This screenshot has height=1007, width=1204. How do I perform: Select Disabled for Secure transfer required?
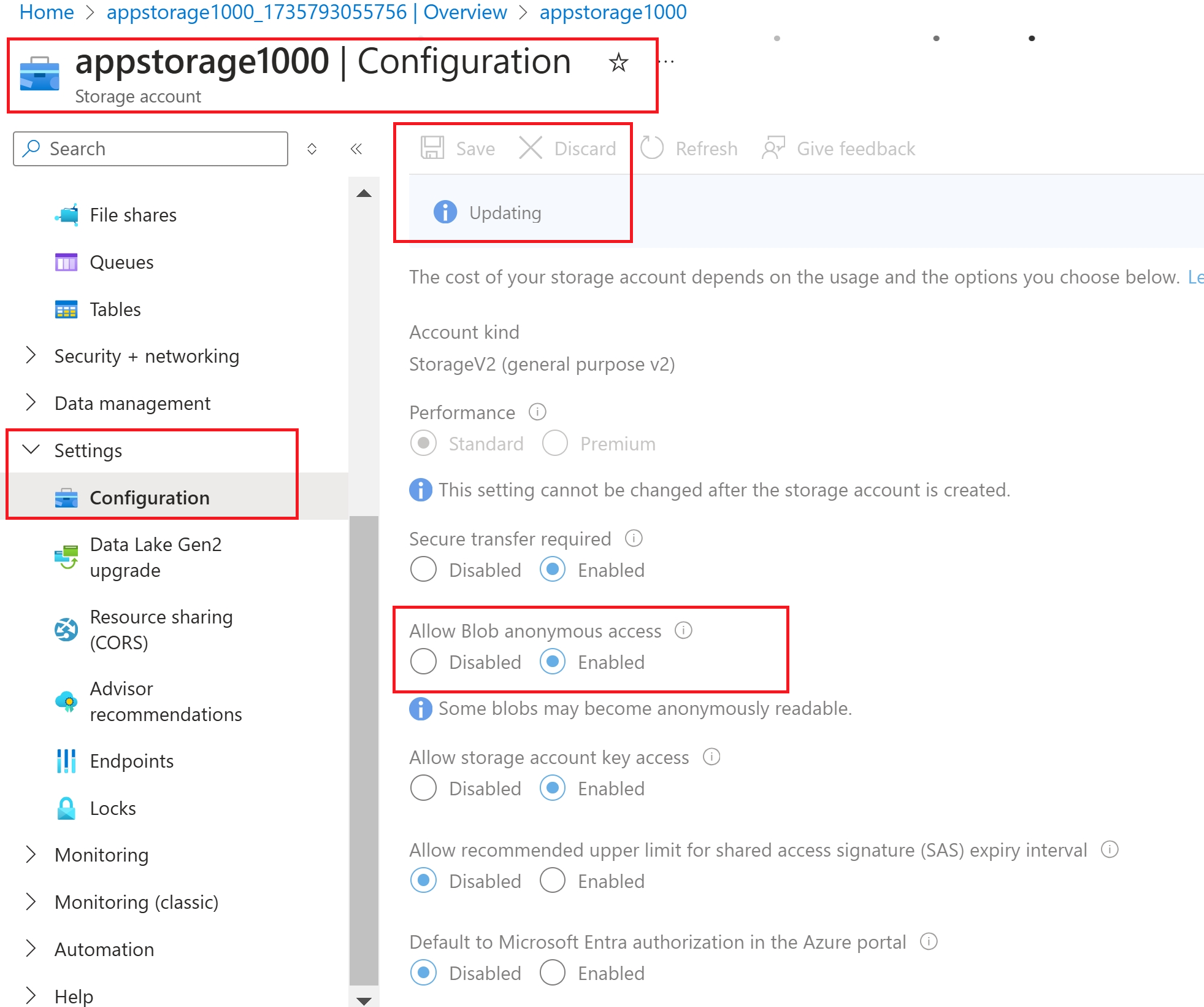coord(423,569)
